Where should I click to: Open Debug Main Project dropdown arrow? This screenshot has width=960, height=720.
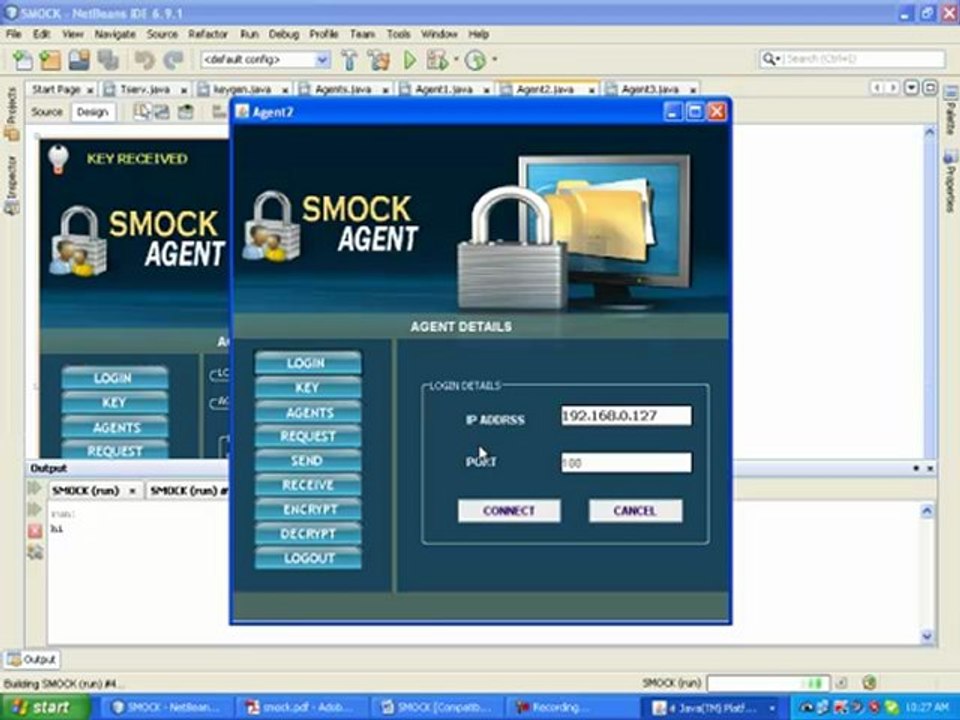456,59
